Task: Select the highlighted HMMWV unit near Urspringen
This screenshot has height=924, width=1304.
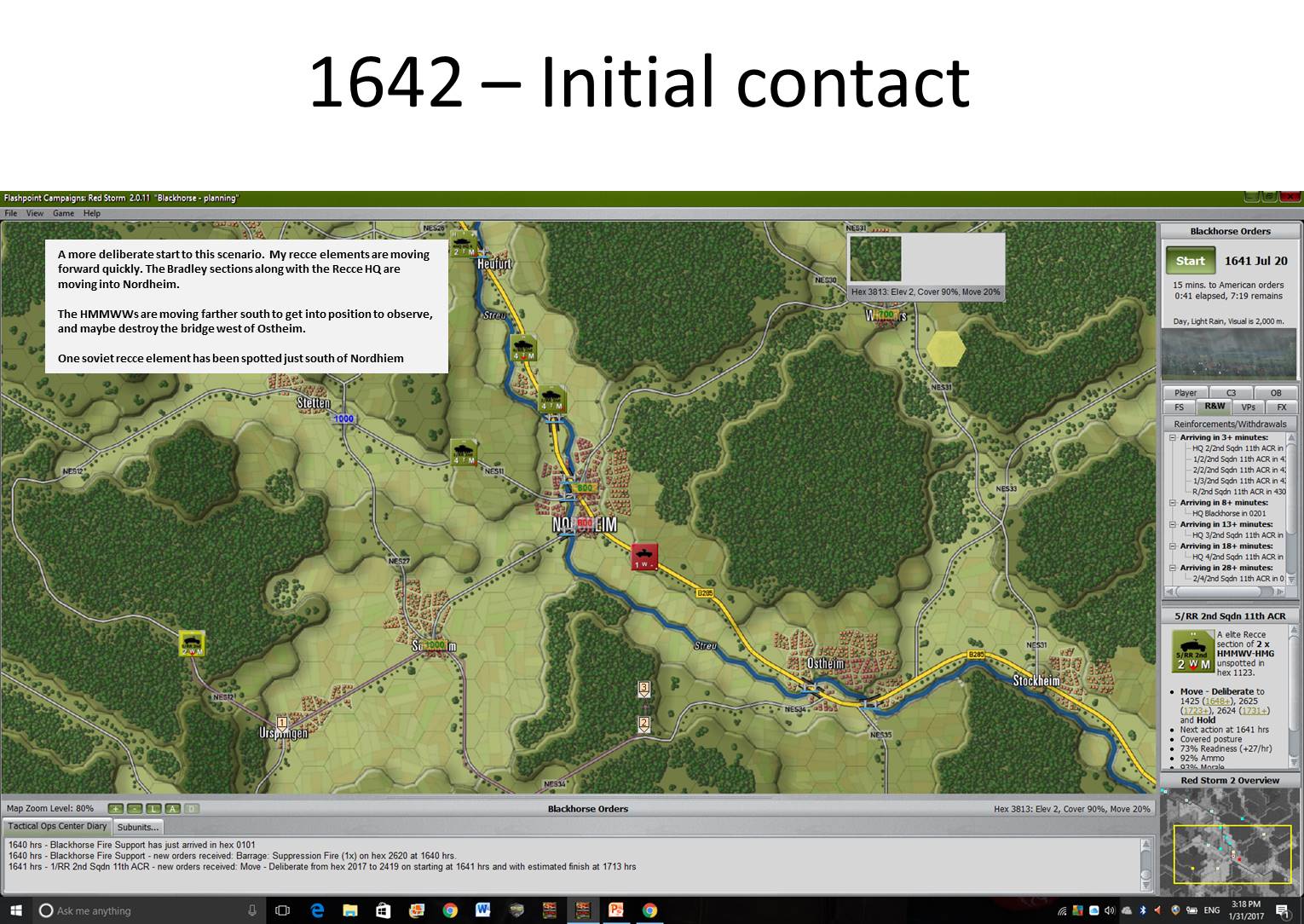Action: 192,644
